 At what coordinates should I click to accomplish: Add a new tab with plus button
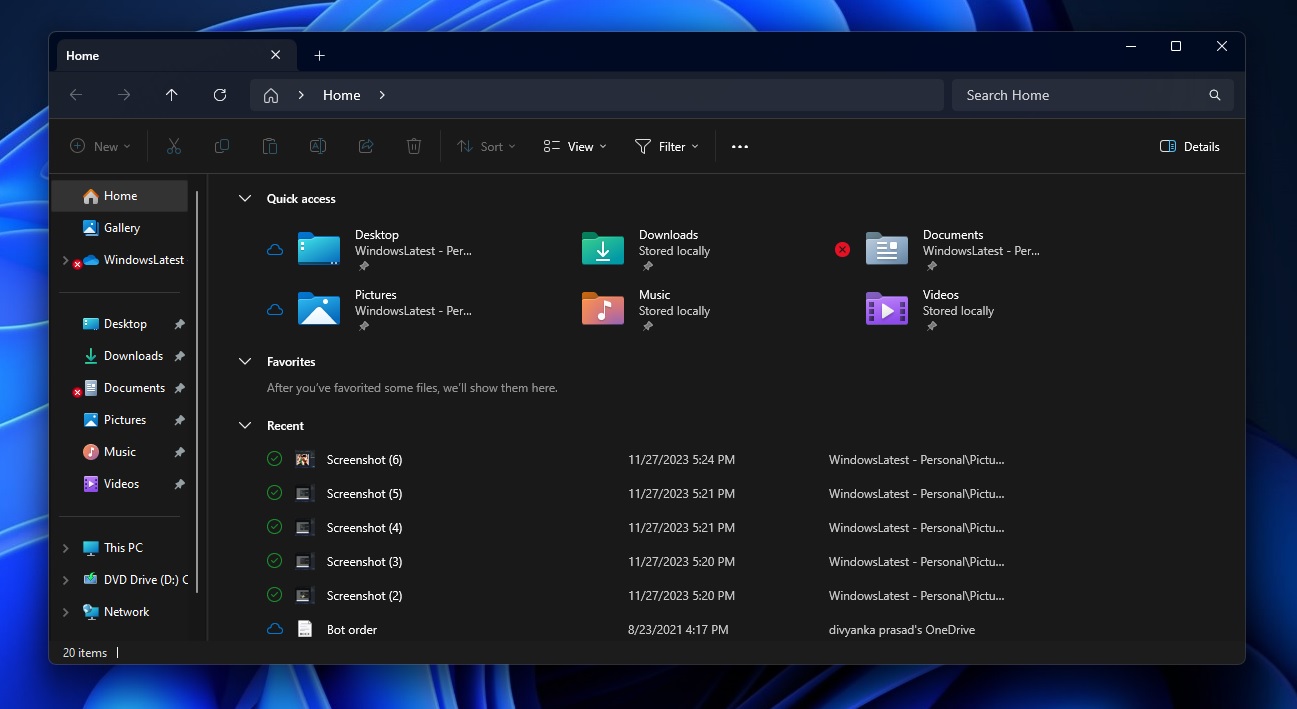(x=320, y=56)
